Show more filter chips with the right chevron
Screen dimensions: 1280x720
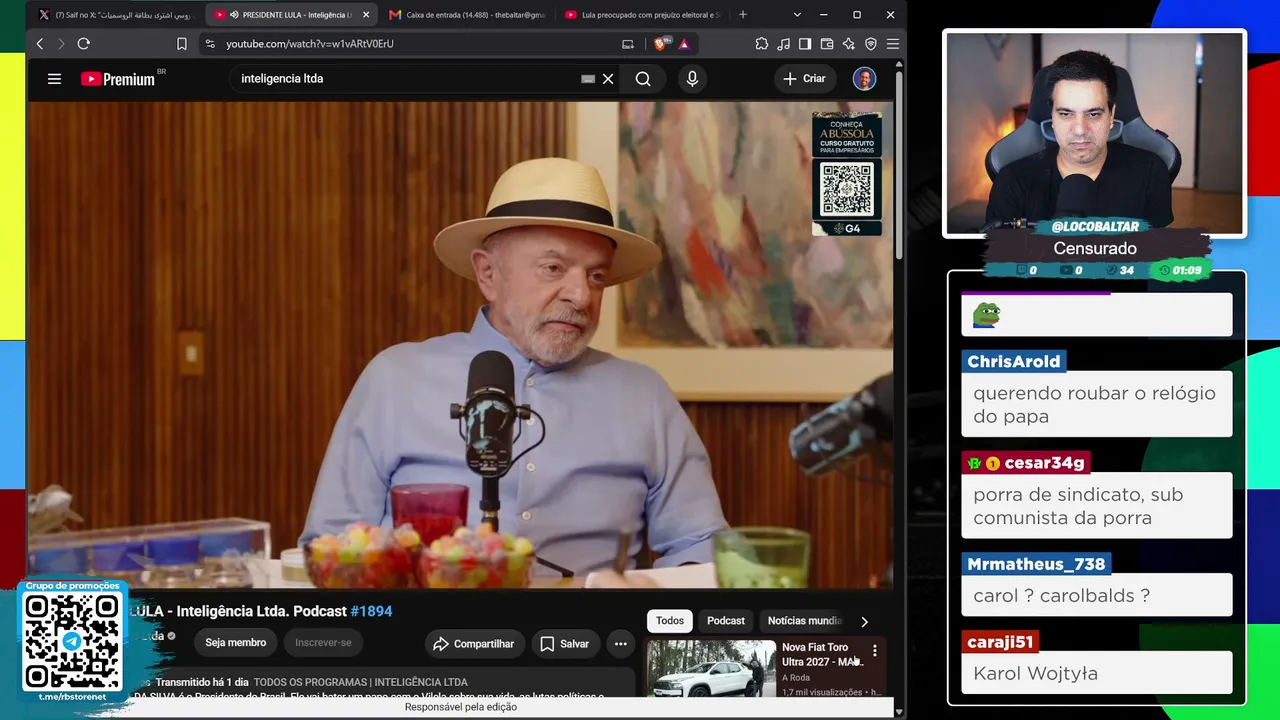(864, 622)
